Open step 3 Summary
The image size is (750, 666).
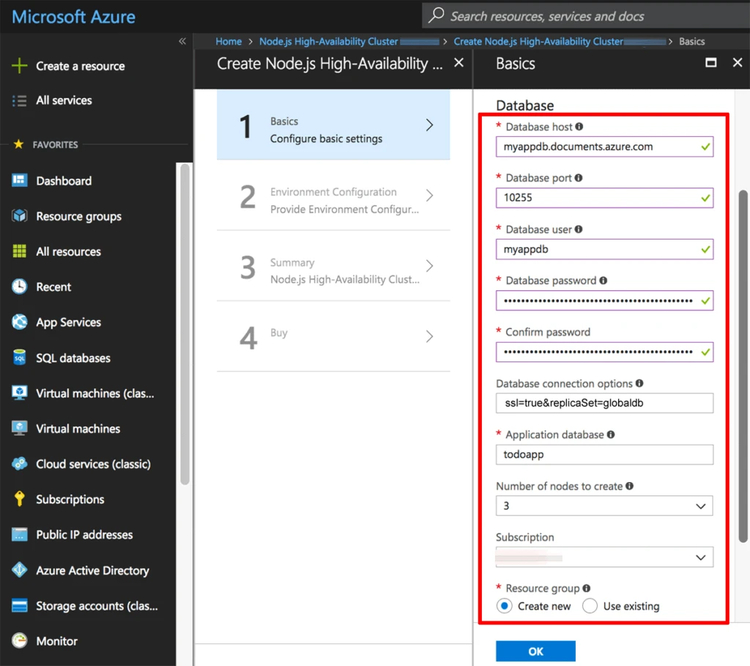click(333, 266)
